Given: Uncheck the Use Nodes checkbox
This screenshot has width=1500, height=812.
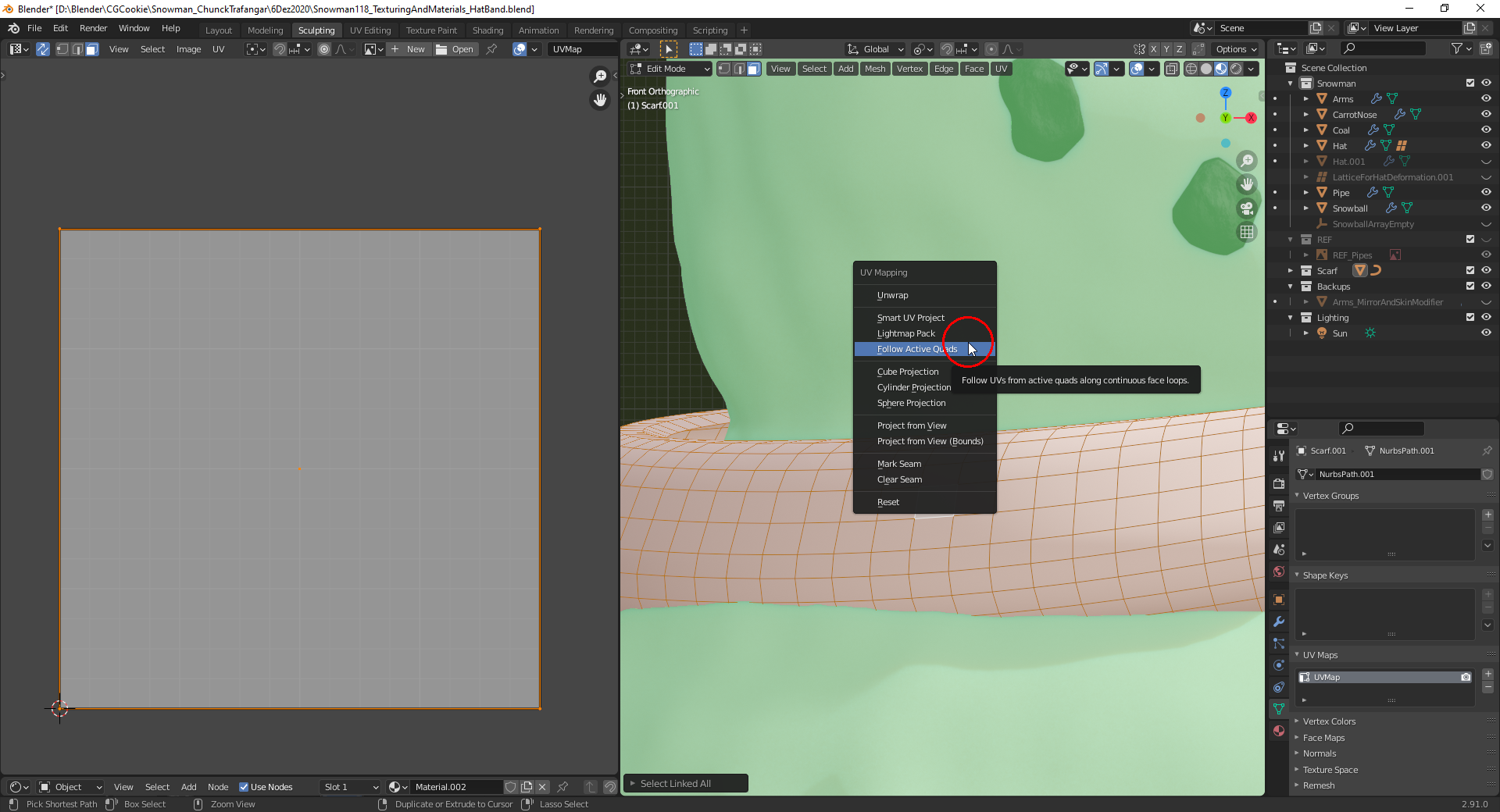Looking at the screenshot, I should click(244, 787).
